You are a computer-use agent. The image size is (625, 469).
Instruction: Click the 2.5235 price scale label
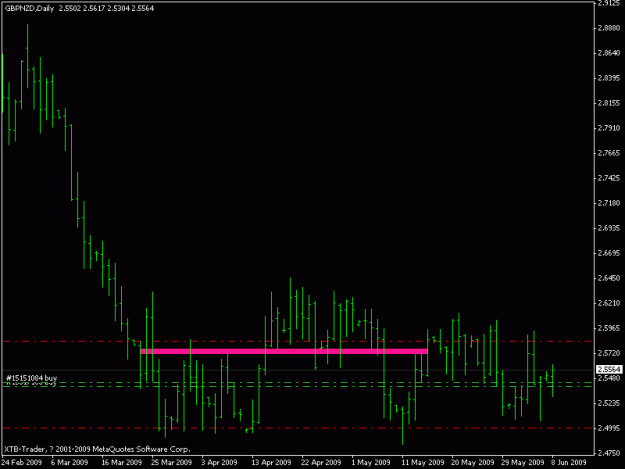[609, 403]
